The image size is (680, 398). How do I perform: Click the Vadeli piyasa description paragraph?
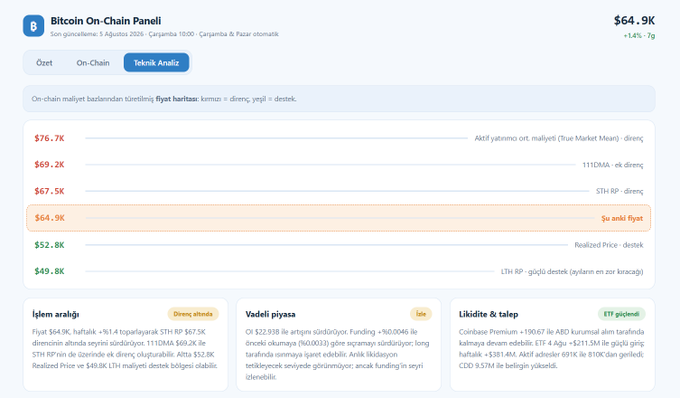click(x=338, y=354)
